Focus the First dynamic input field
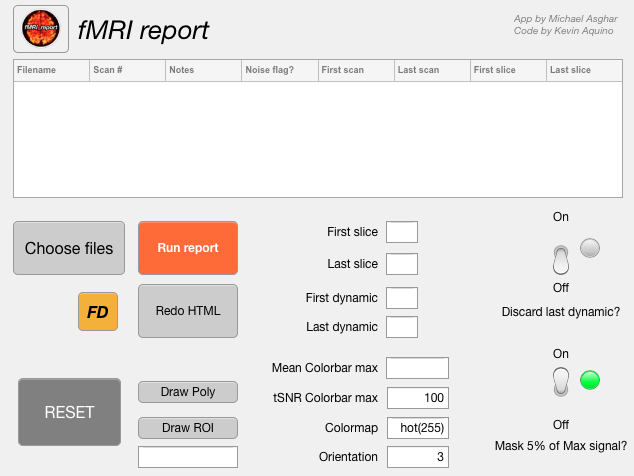Image resolution: width=634 pixels, height=476 pixels. 402,298
